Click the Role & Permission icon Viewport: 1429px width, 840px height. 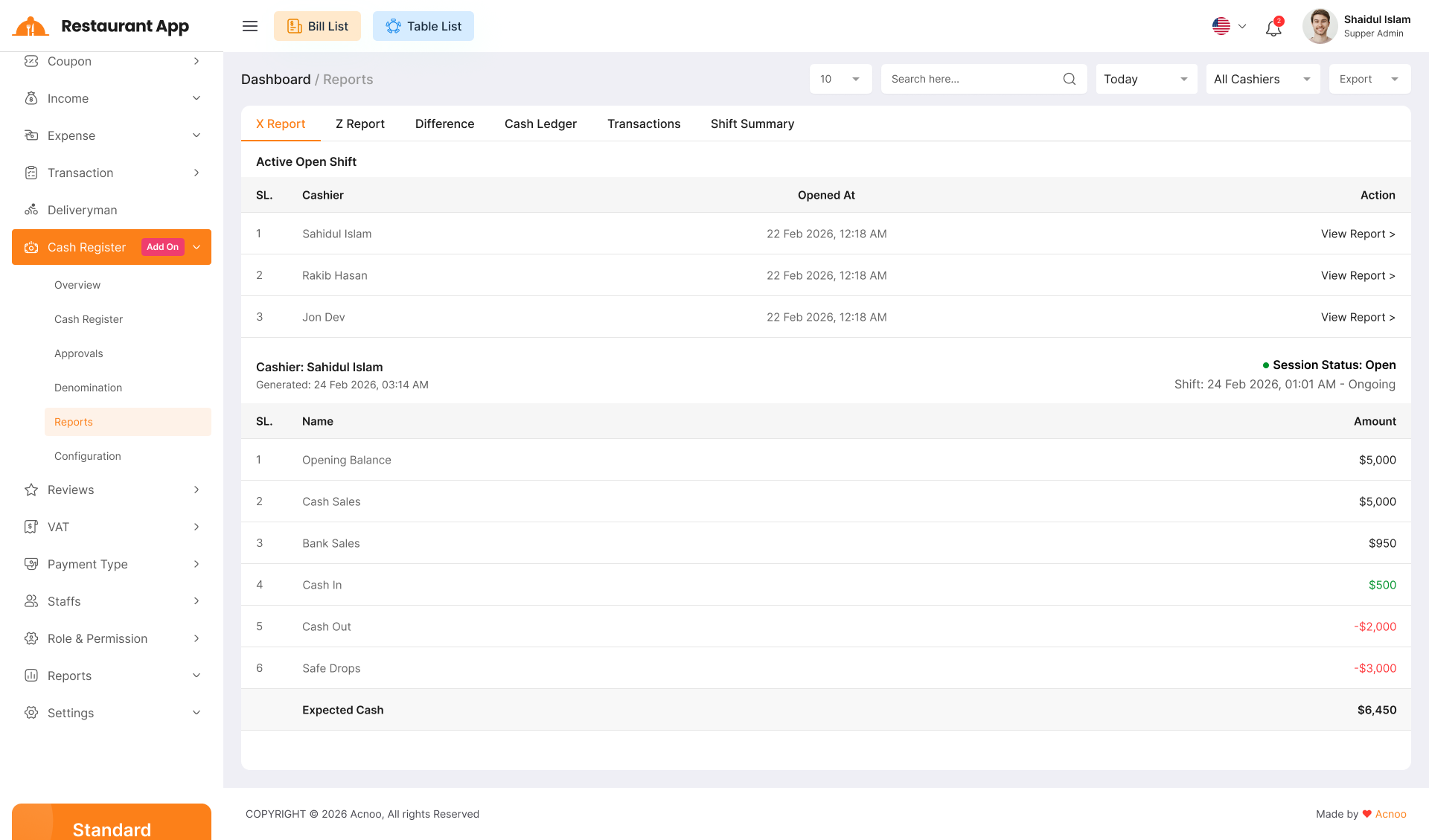pos(31,638)
